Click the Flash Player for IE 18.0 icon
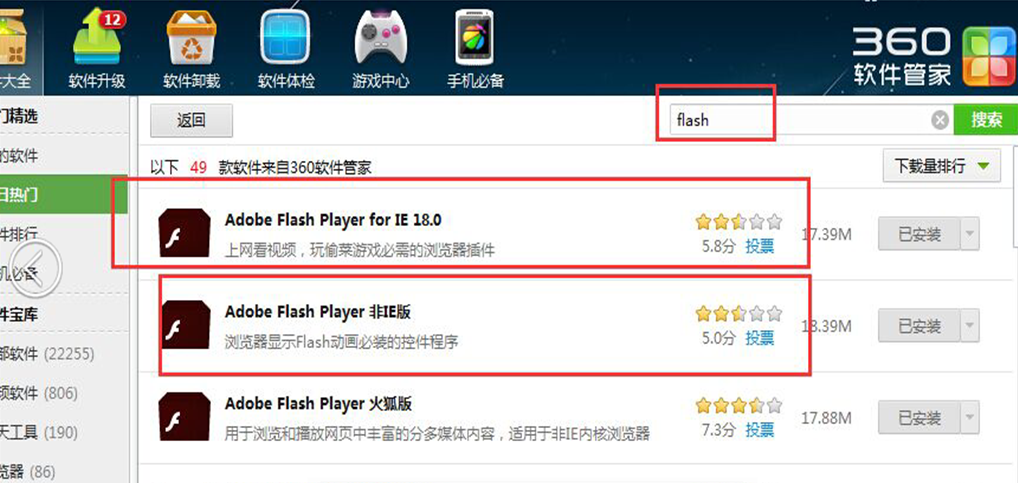The height and width of the screenshot is (483, 1018). tap(184, 232)
